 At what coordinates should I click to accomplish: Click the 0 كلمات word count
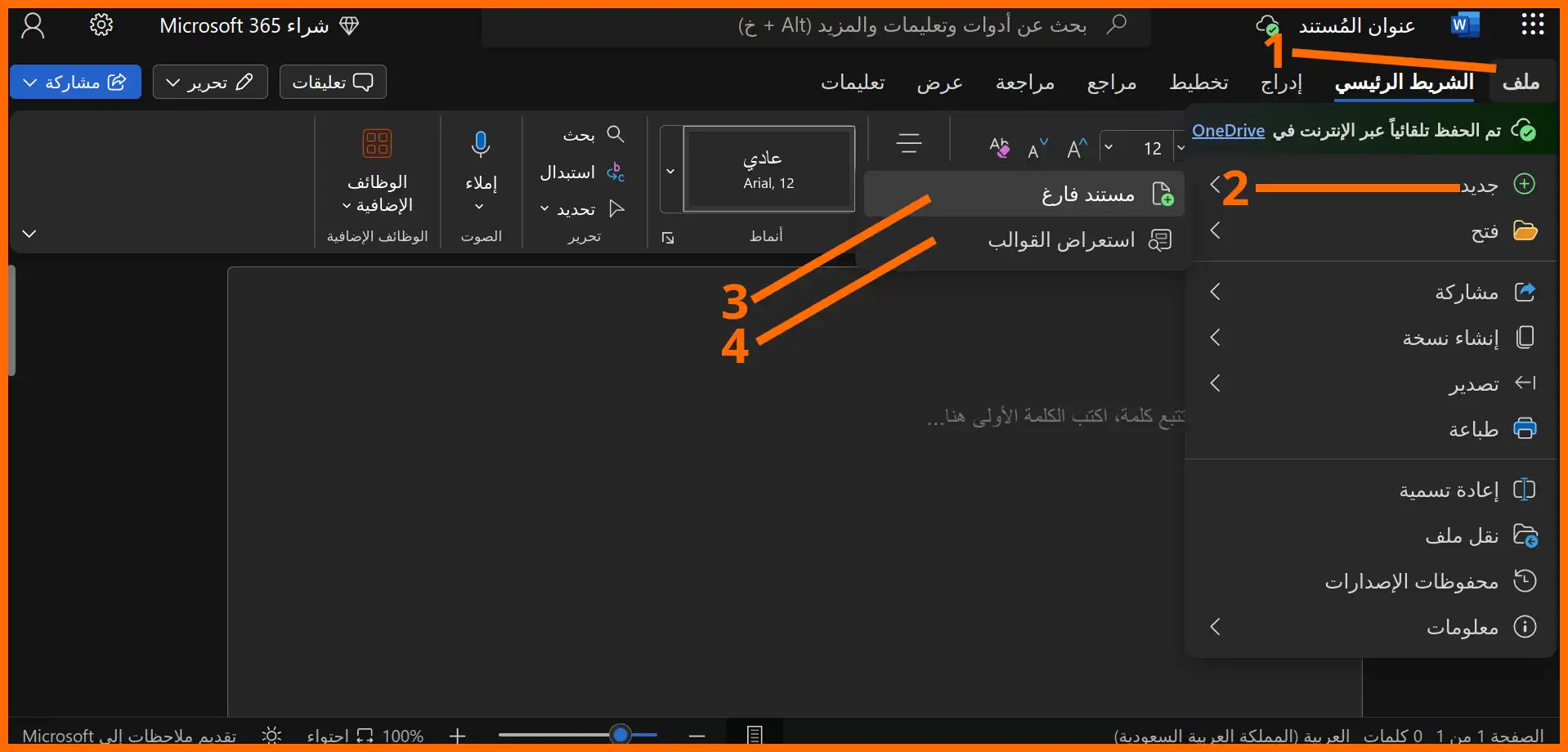[1392, 736]
